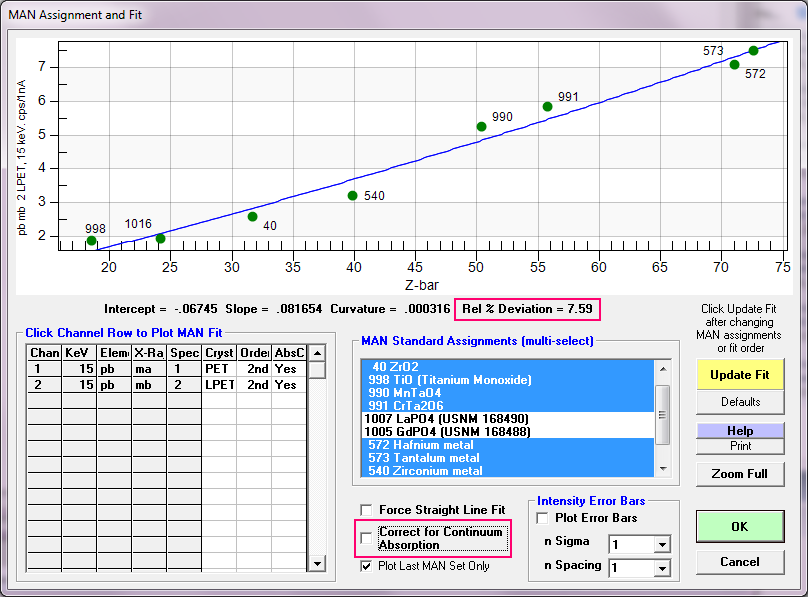Click the yellow Update Fit button
Image resolution: width=808 pixels, height=597 pixels.
740,375
